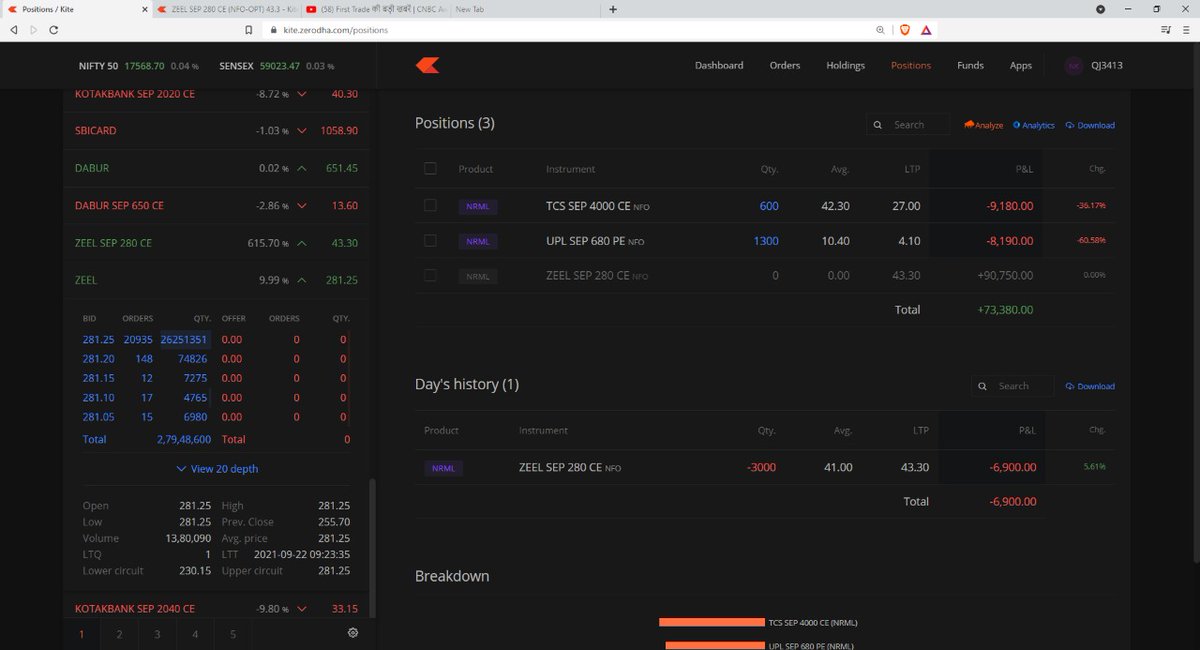Select ZEEL SEP 280 CE in marketwatch
Viewport: 1200px width, 650px height.
click(217, 243)
